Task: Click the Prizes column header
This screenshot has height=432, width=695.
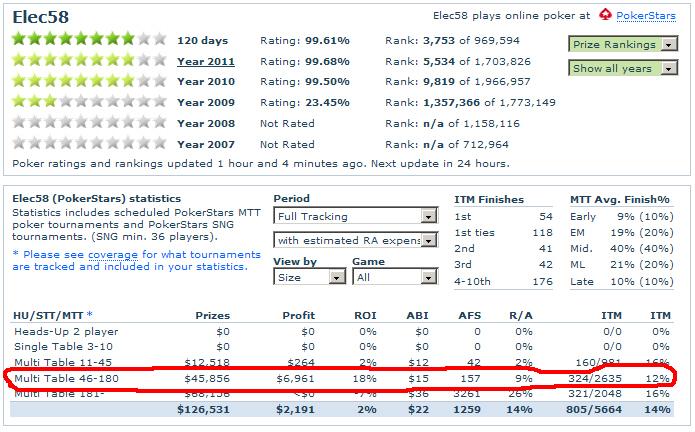Action: pyautogui.click(x=213, y=315)
